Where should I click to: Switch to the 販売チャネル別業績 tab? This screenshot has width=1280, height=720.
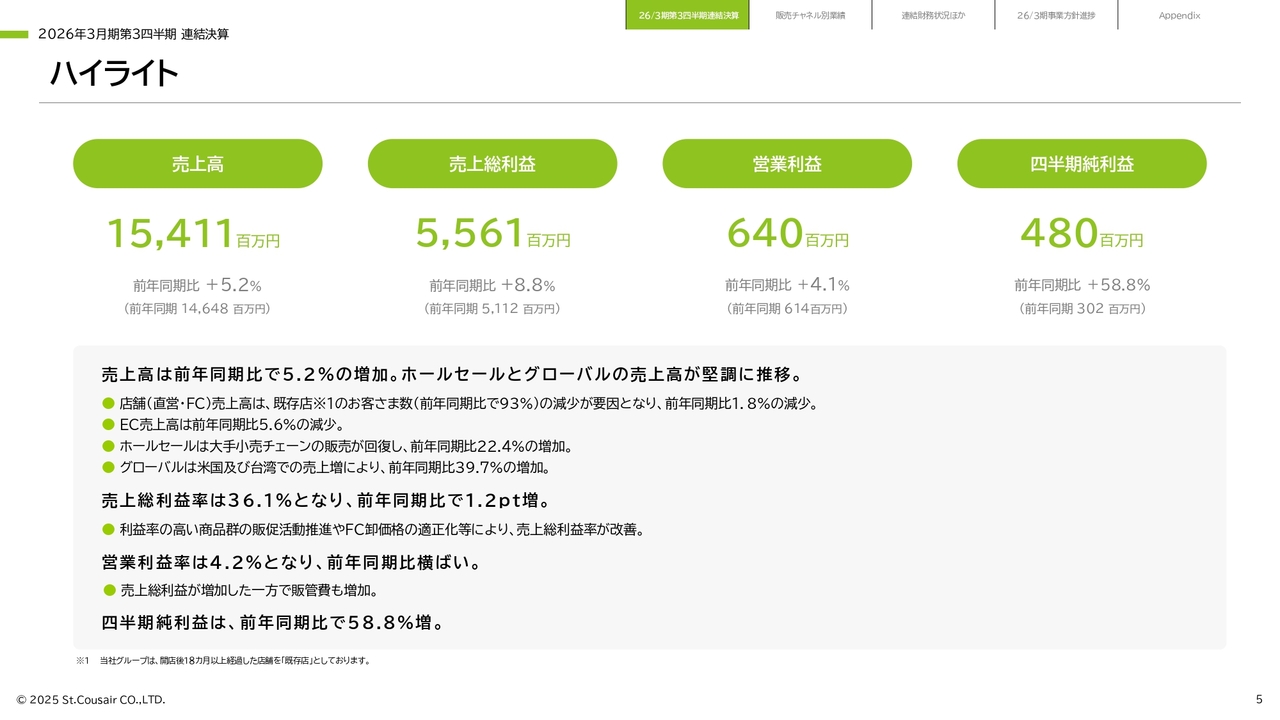coord(810,15)
